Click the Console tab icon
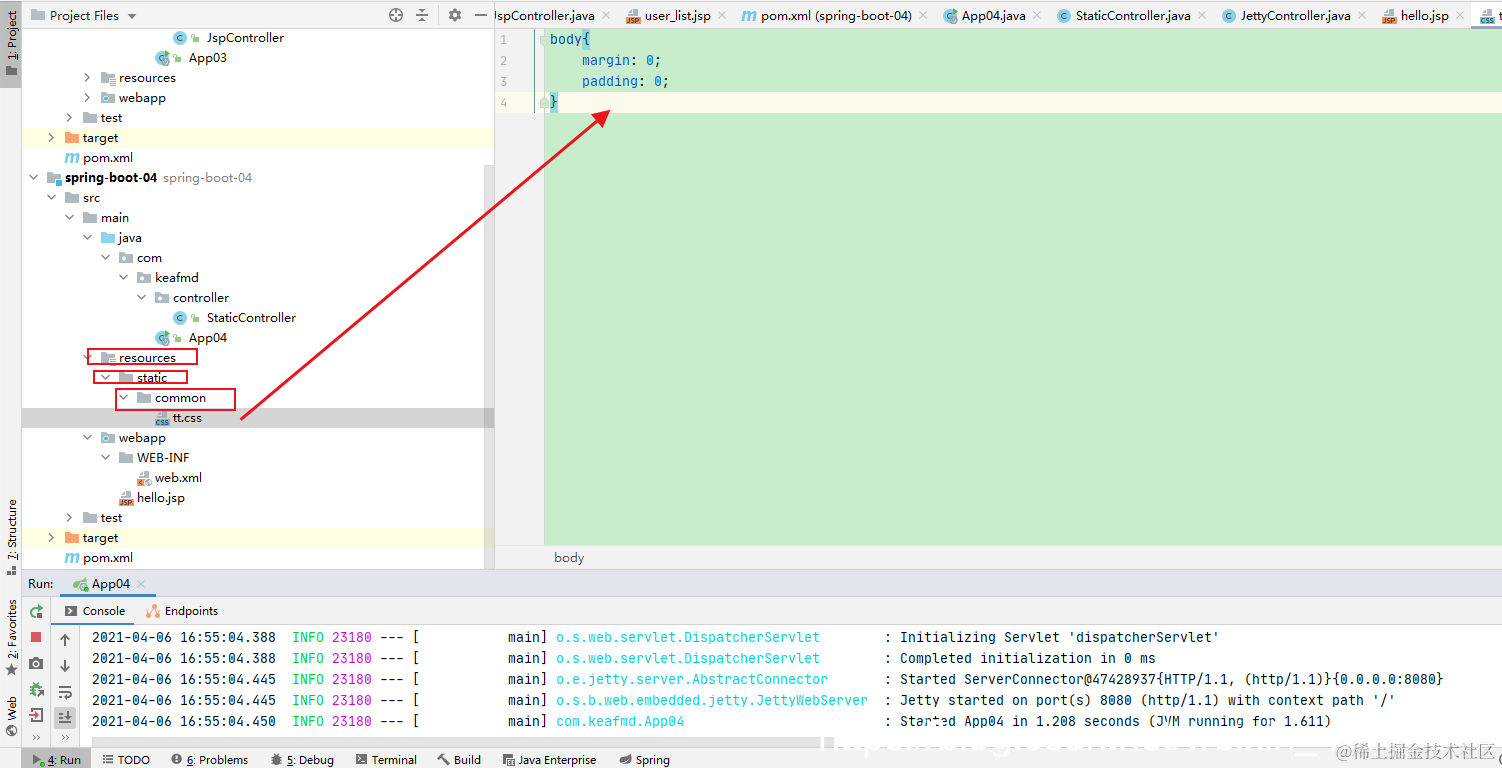 click(x=71, y=611)
